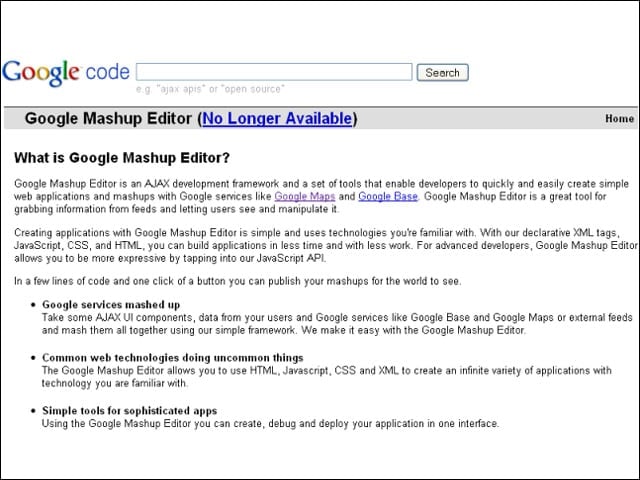Focus the Google code search field

click(274, 72)
